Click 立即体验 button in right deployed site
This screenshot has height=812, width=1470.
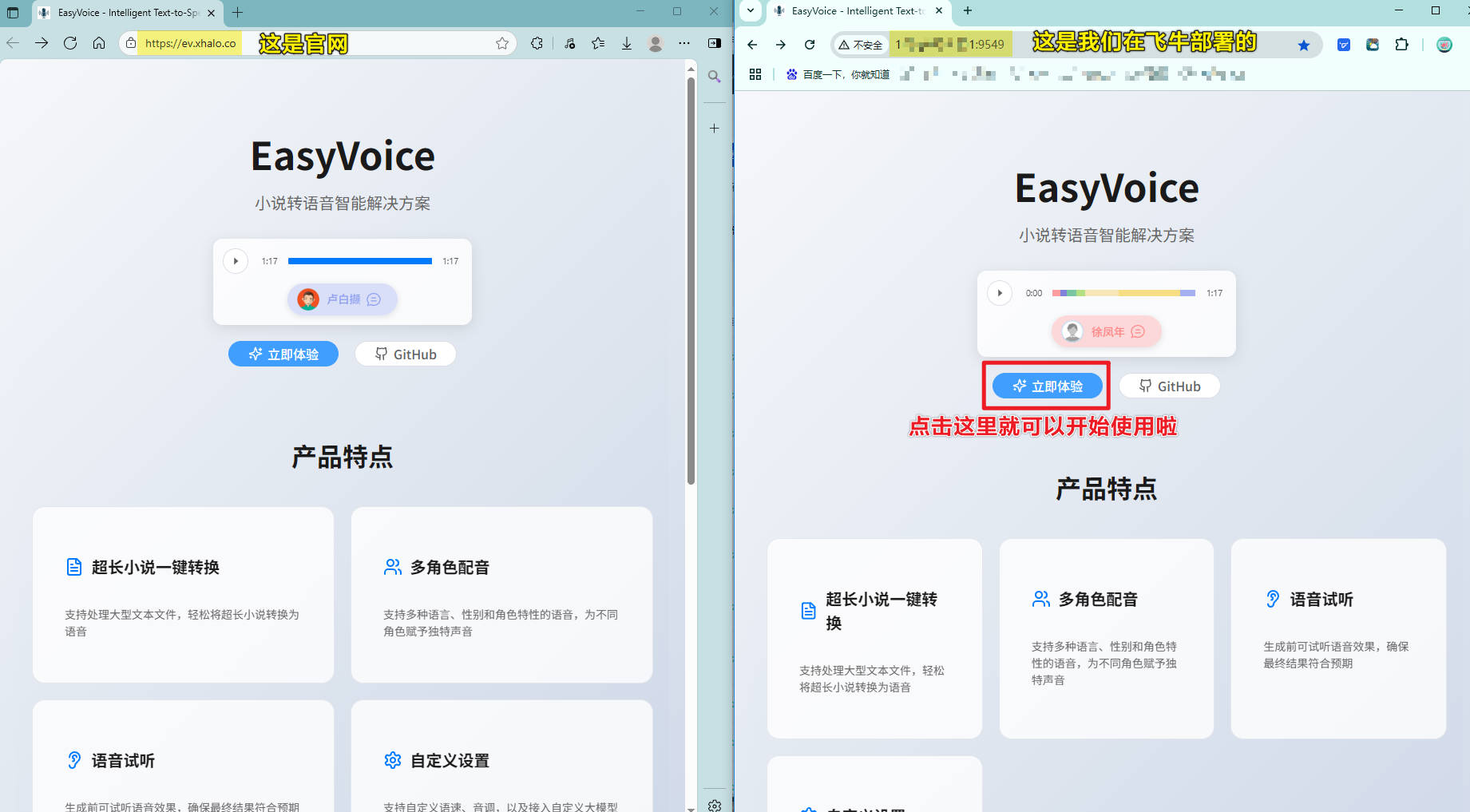click(x=1048, y=386)
